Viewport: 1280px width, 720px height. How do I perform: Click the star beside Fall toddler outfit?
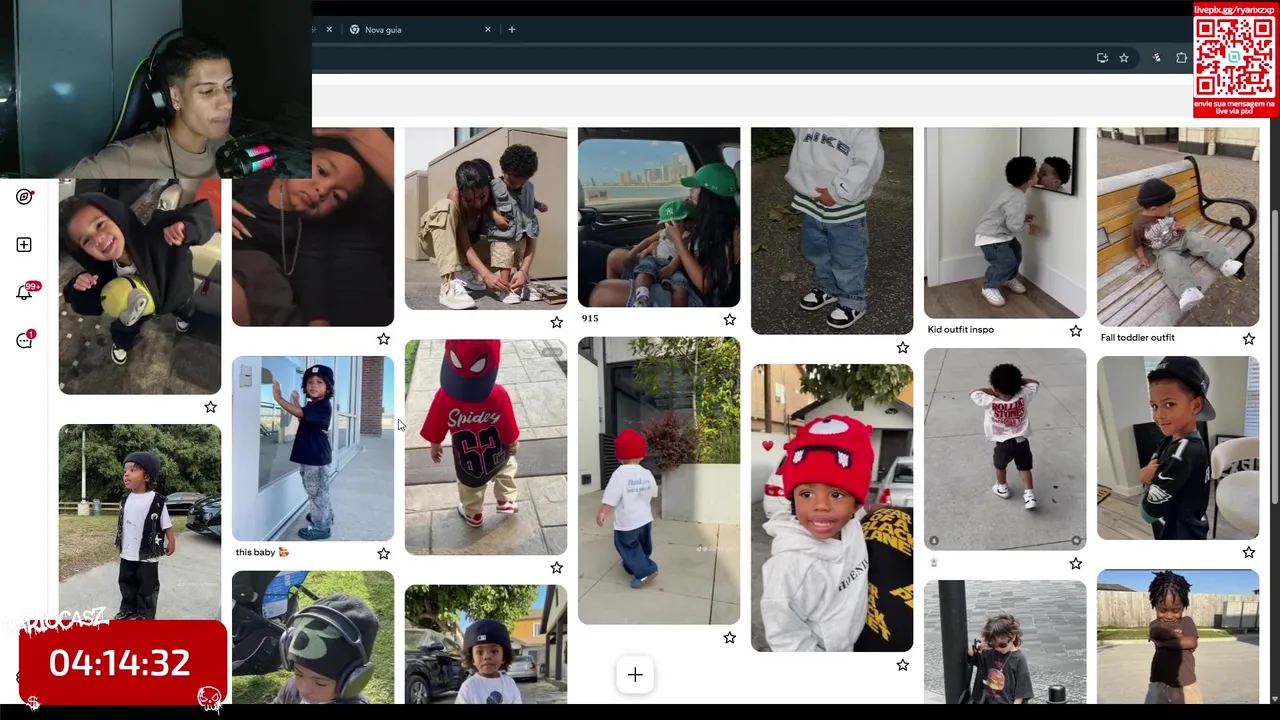[1248, 339]
